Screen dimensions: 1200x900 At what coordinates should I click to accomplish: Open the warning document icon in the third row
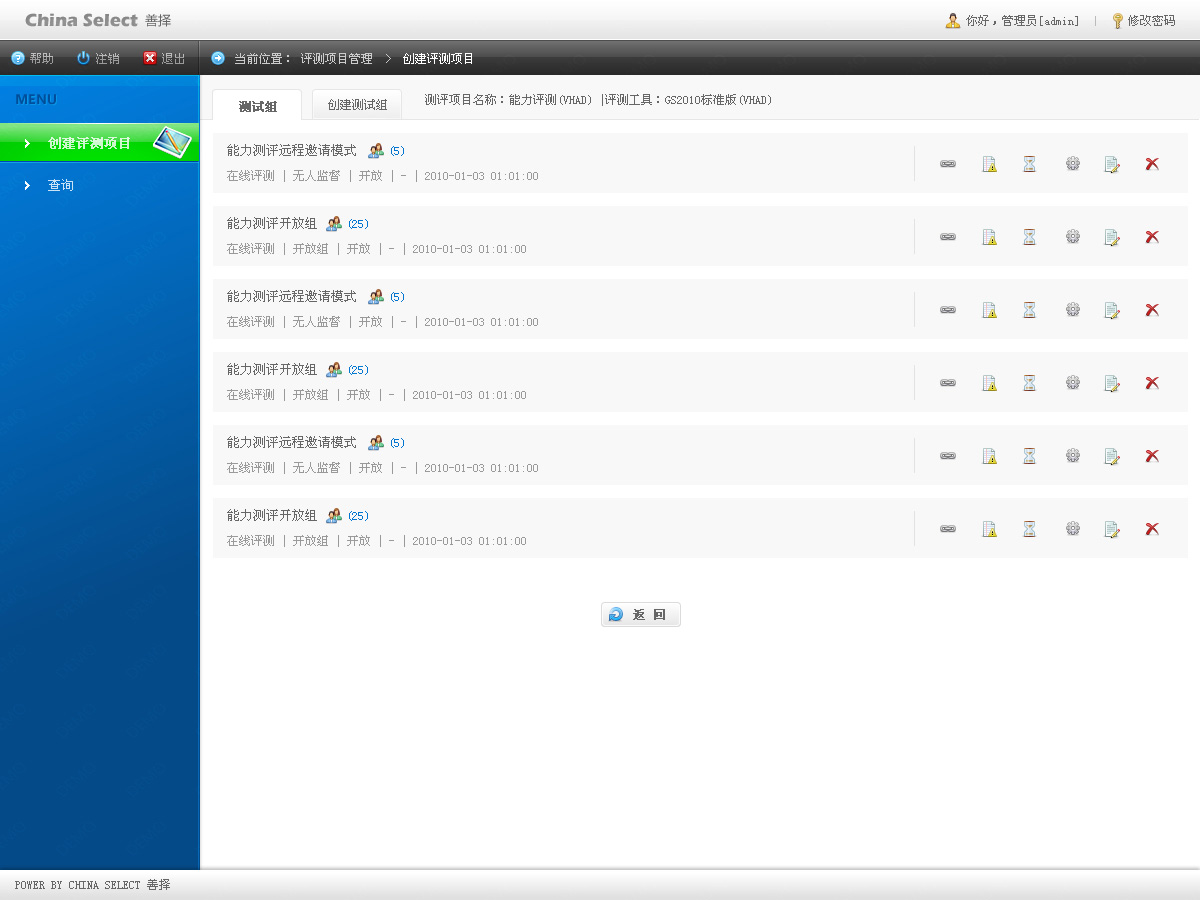point(990,310)
